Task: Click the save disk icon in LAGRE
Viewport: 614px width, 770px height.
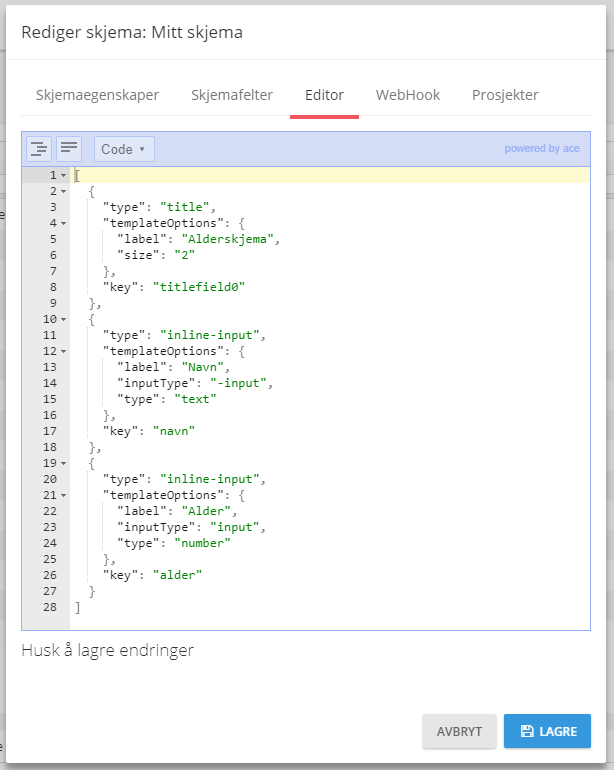Action: [527, 731]
